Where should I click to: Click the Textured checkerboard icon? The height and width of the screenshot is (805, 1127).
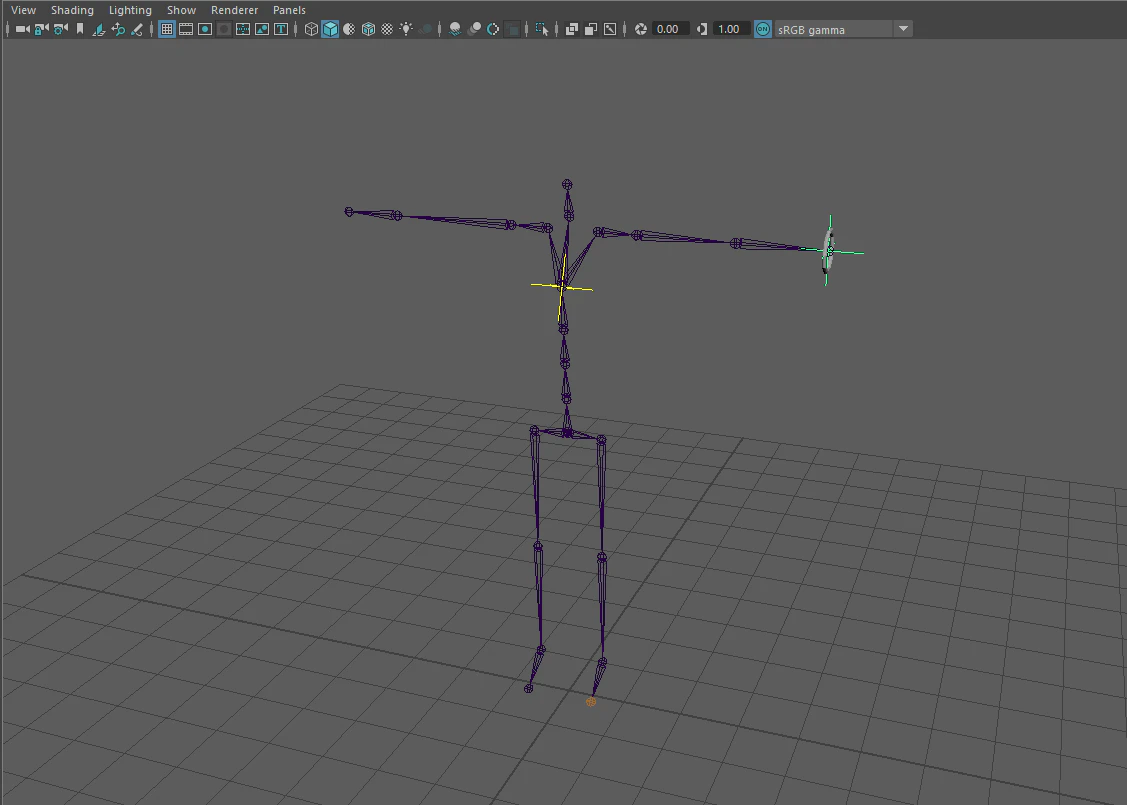click(x=387, y=29)
